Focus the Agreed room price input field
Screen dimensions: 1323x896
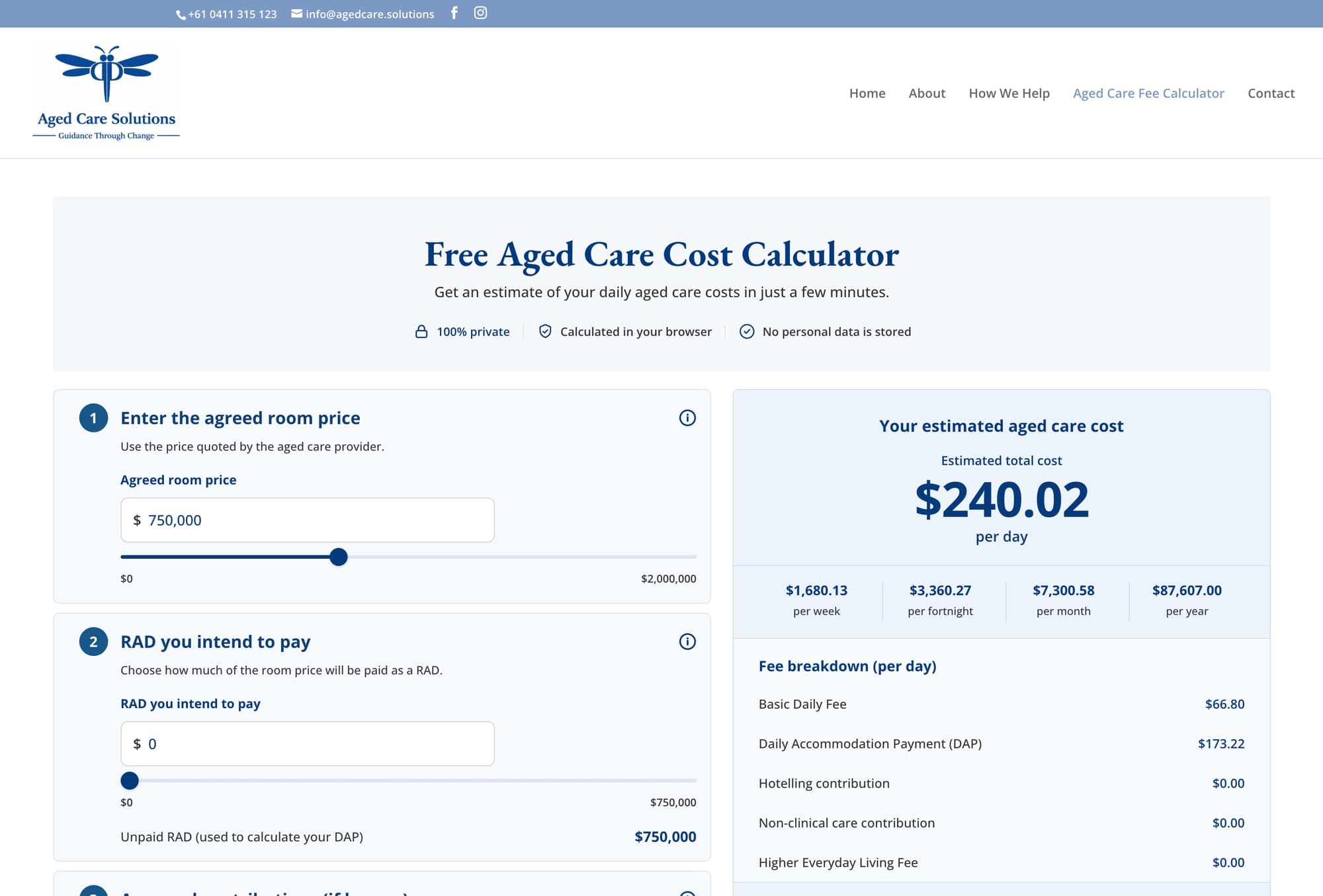tap(308, 520)
